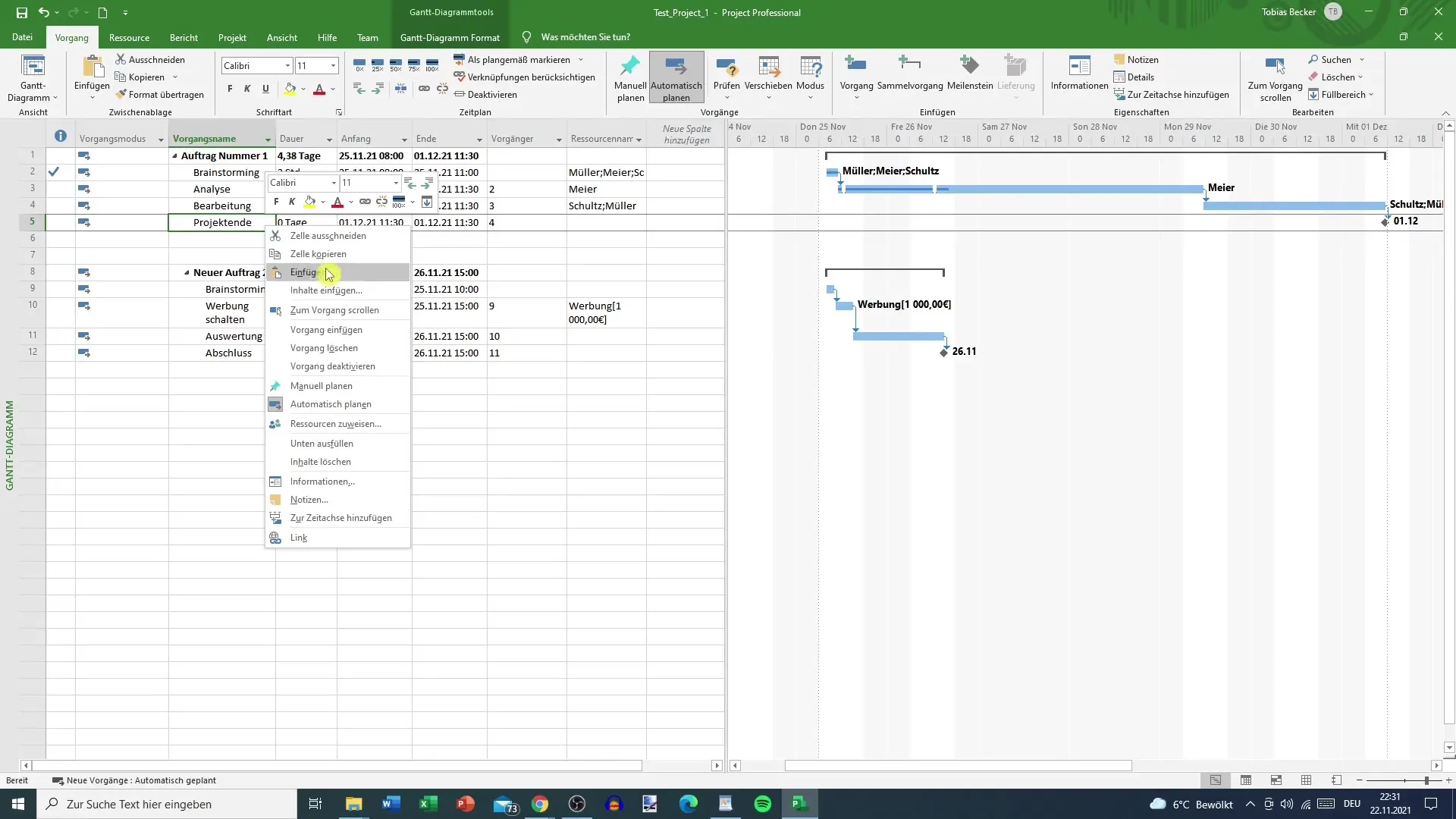Collapse the Neuer Auftrag summary task

pos(187,273)
